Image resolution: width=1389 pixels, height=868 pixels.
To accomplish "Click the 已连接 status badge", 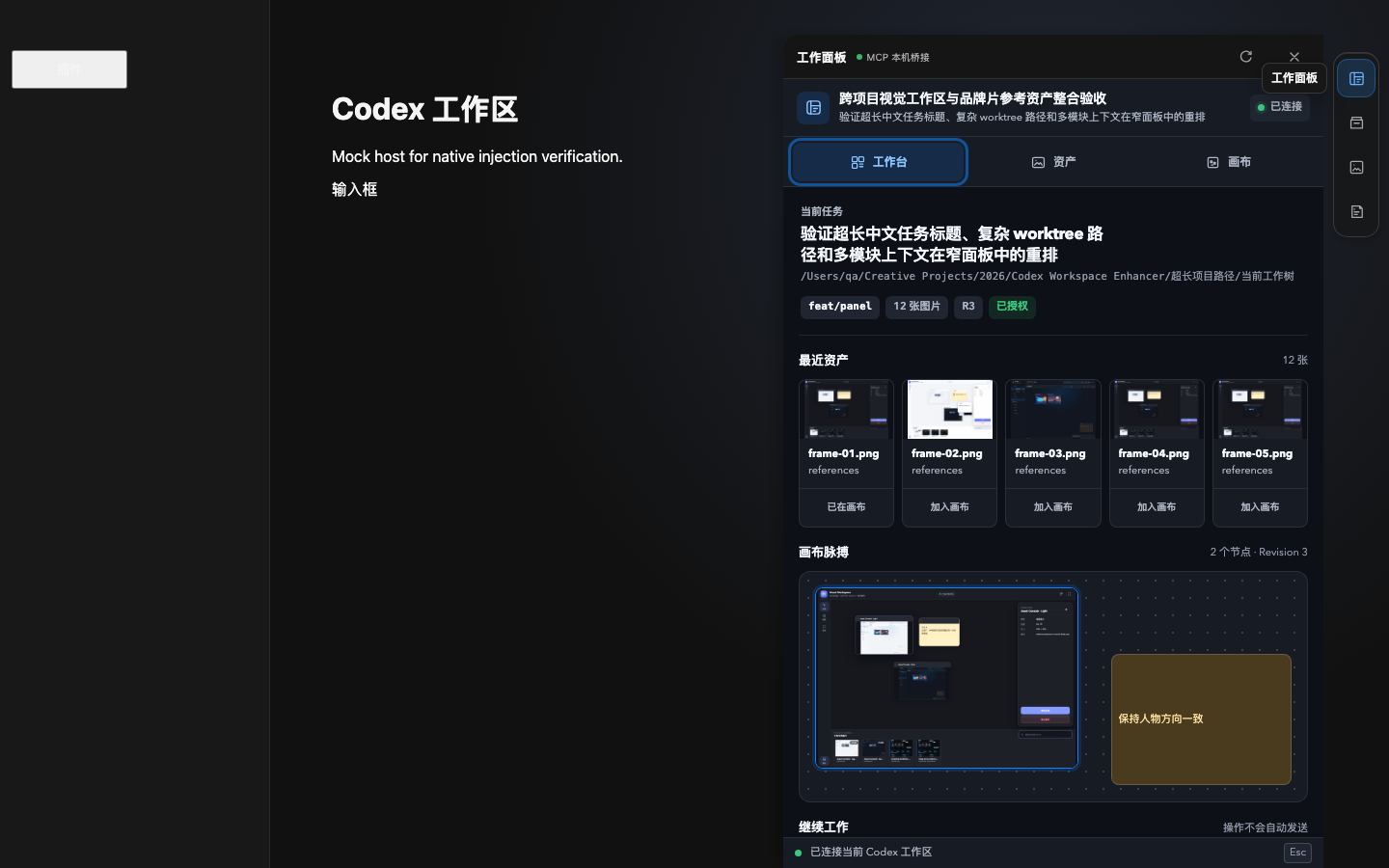I will click(1280, 107).
